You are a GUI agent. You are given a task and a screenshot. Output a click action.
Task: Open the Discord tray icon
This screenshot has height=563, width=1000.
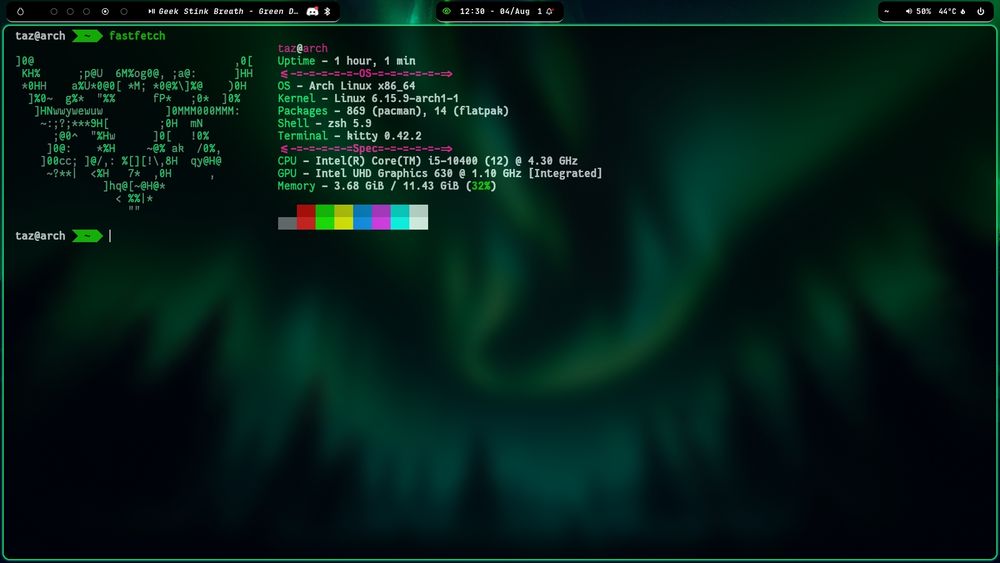click(312, 11)
